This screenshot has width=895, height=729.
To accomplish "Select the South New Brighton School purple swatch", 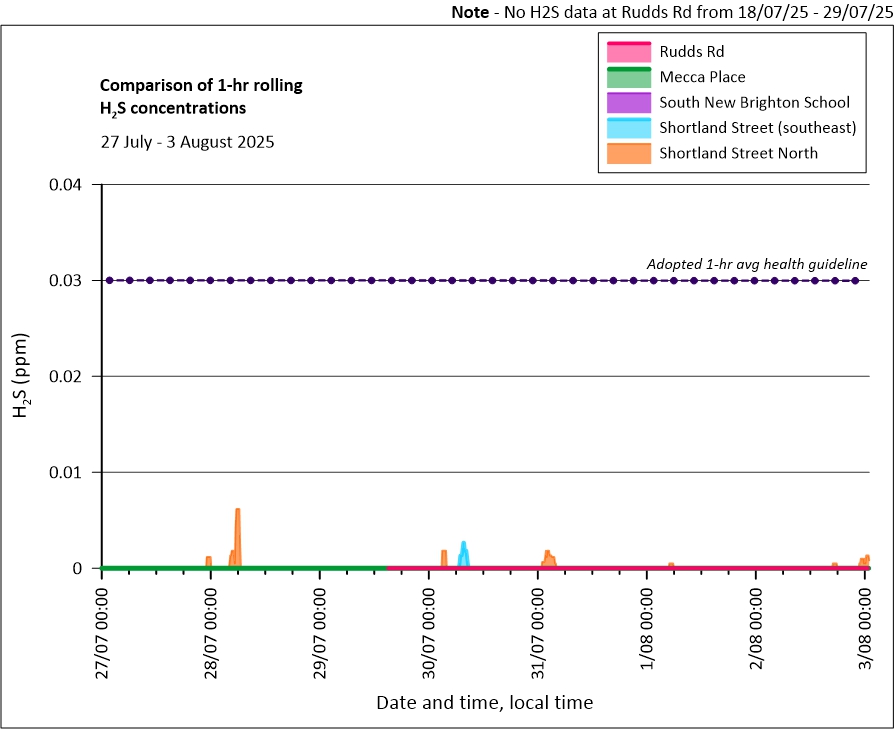I will [627, 102].
